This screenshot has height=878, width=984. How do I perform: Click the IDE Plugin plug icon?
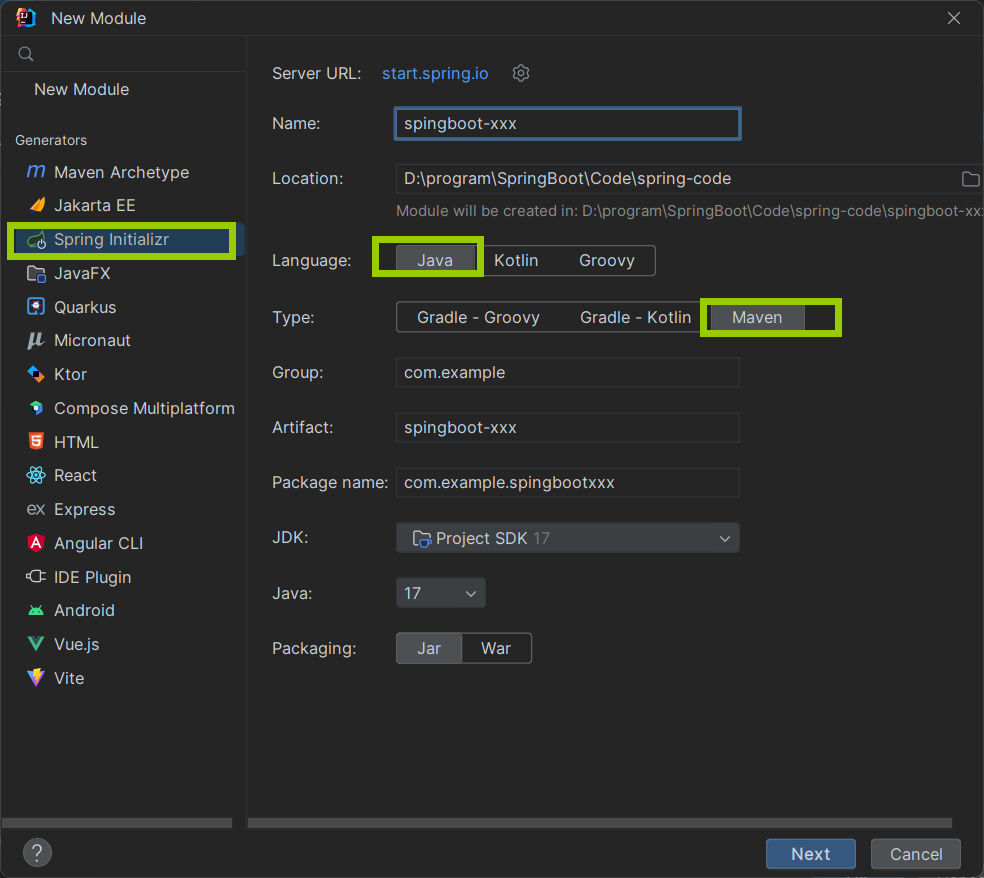(x=36, y=576)
